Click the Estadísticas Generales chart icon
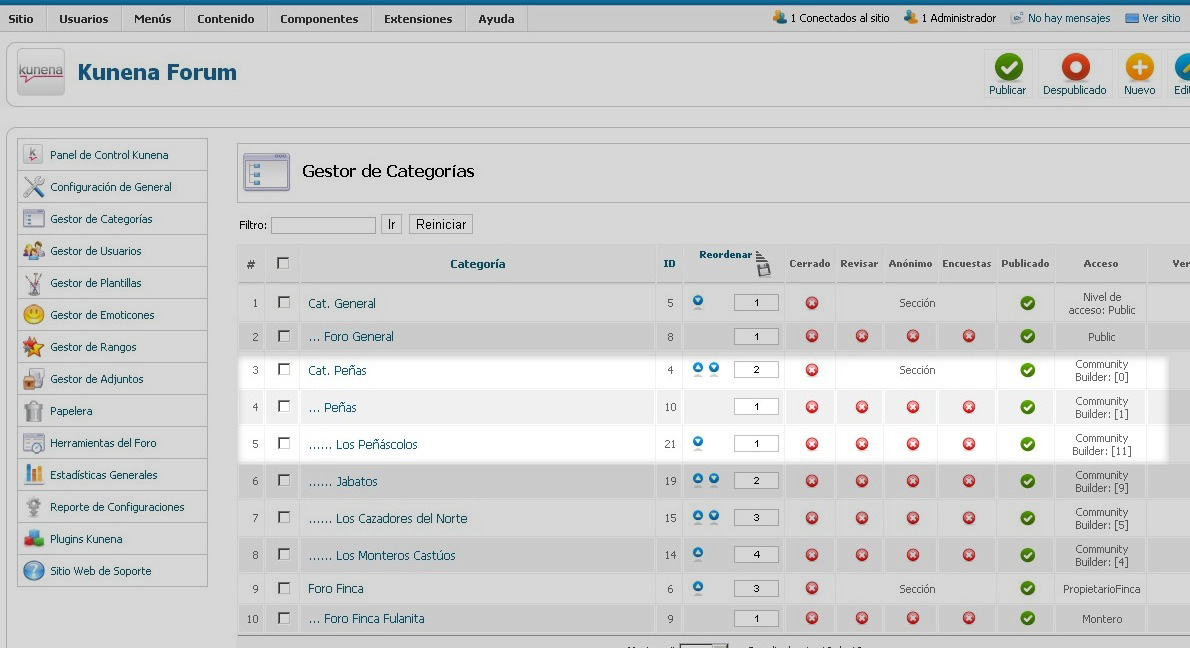This screenshot has height=648, width=1190. tap(33, 474)
